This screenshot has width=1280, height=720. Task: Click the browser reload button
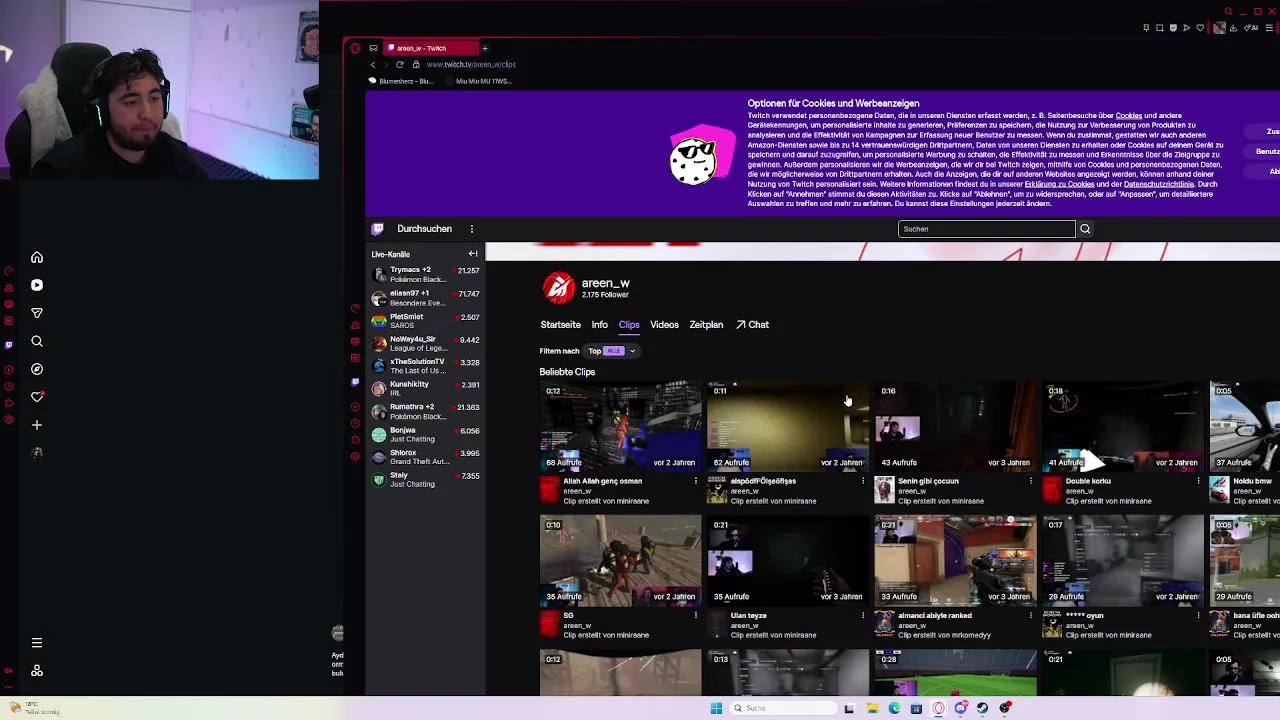point(399,64)
